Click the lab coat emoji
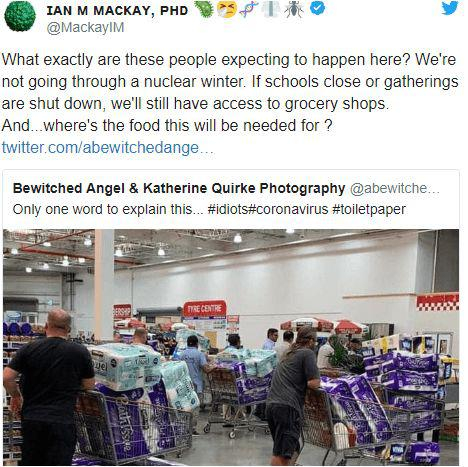The width and height of the screenshot is (468, 467). [270, 9]
